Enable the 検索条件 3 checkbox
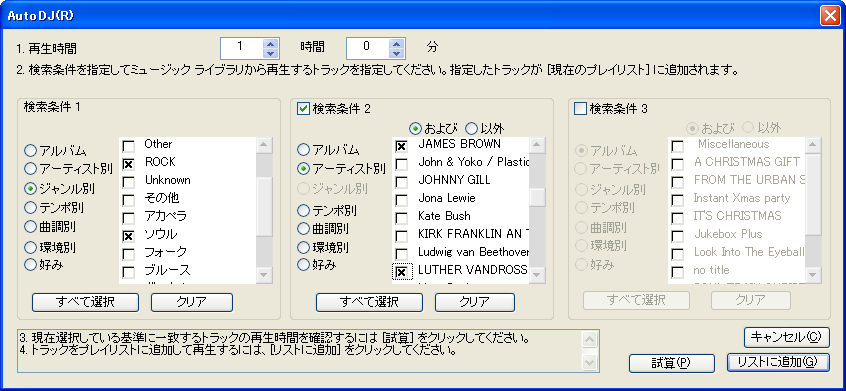 581,109
